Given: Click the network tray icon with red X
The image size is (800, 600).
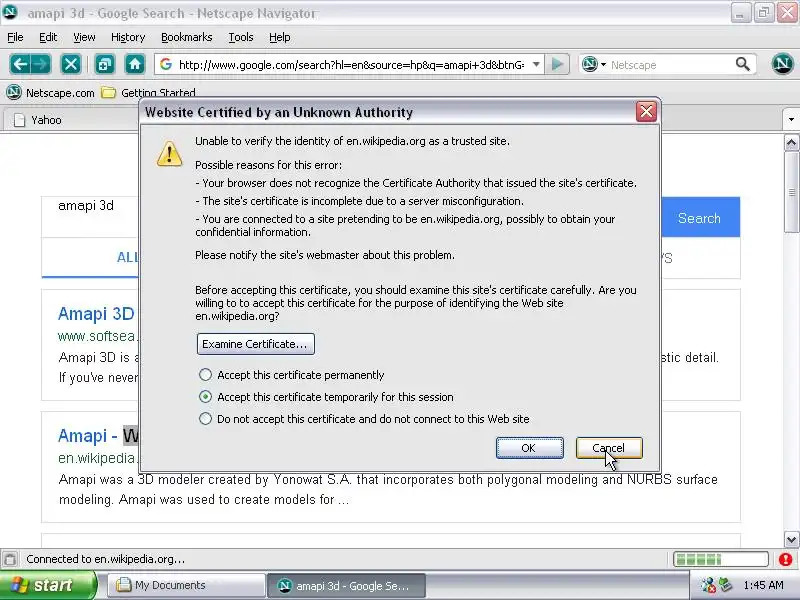Looking at the screenshot, I should pos(708,585).
